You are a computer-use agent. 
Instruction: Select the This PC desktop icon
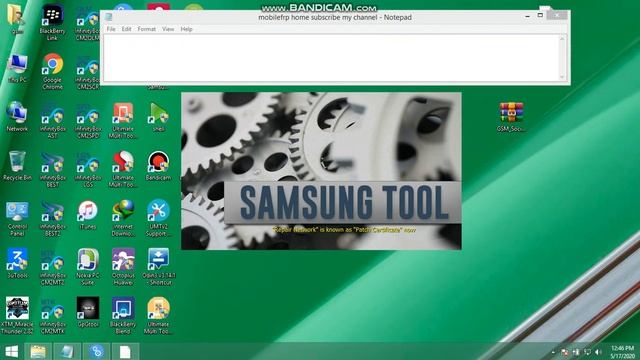[x=17, y=69]
